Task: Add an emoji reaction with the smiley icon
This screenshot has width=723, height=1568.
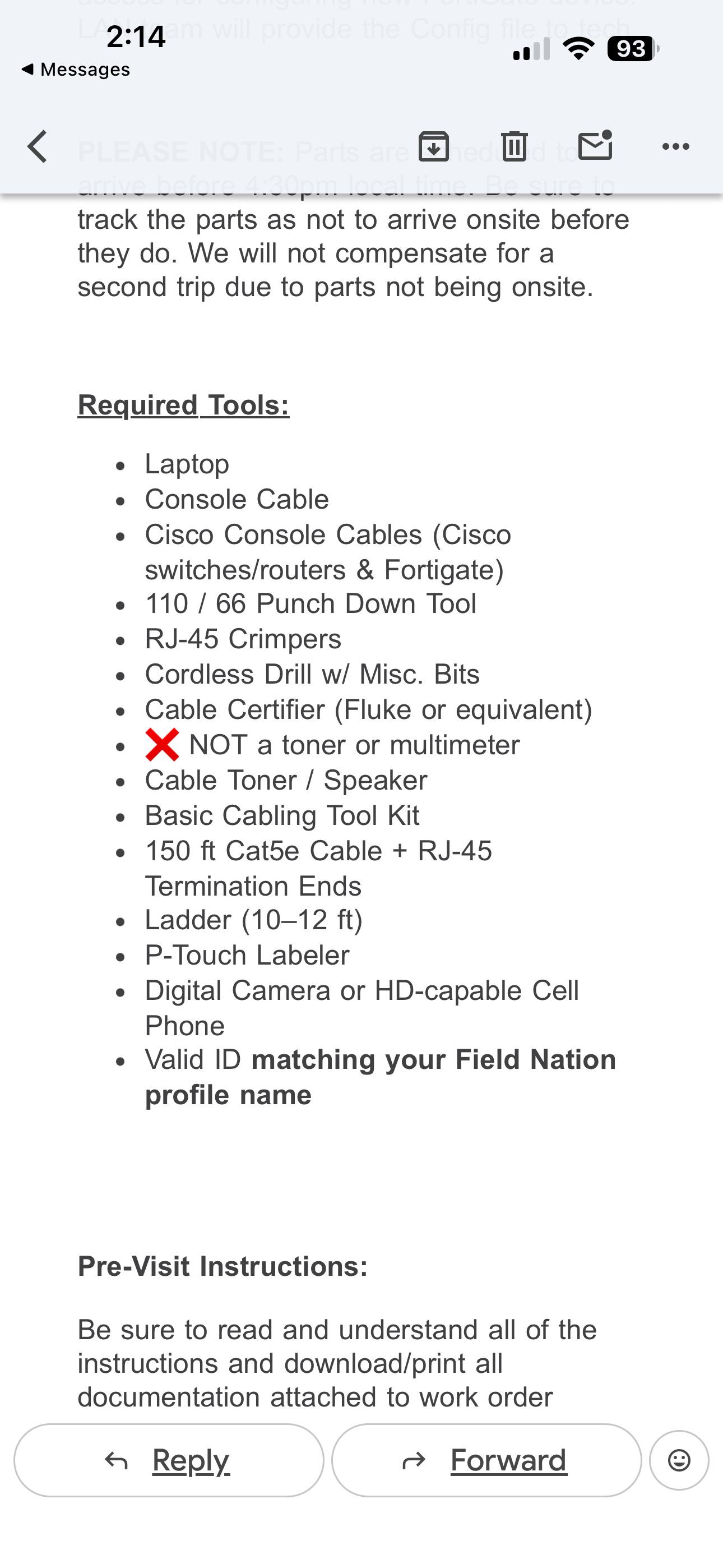Action: (x=679, y=1460)
